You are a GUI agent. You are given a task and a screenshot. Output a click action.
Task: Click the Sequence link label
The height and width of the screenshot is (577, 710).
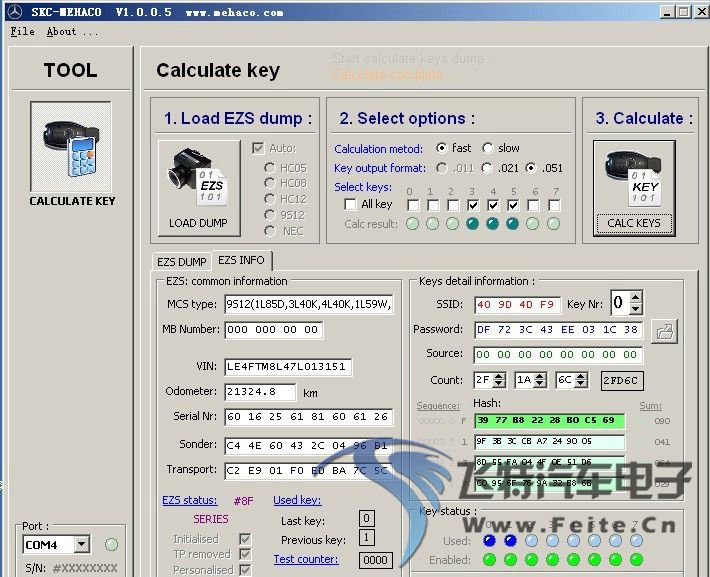coord(438,406)
